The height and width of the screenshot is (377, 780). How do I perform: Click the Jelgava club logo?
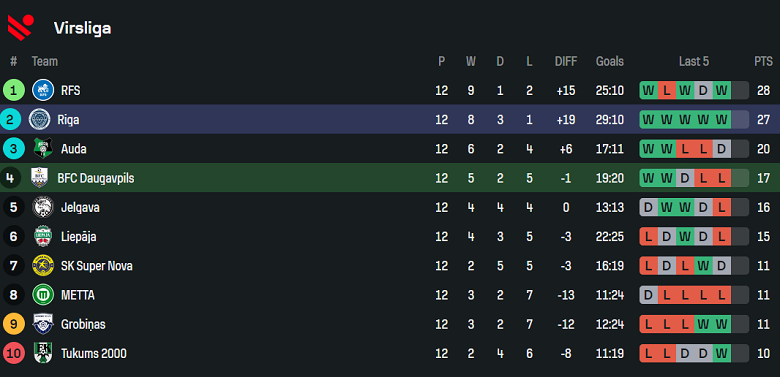[43, 207]
